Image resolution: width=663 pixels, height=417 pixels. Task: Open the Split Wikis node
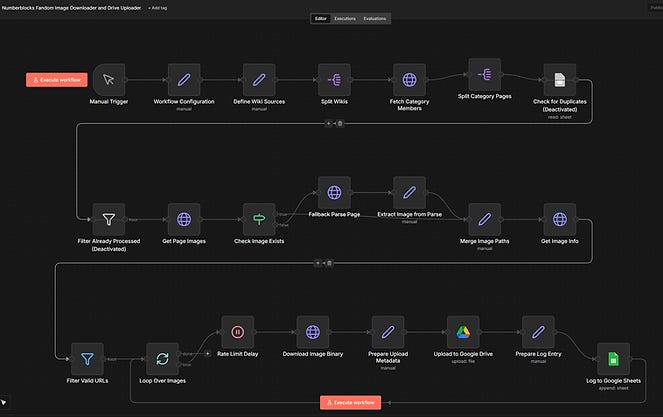(x=334, y=80)
